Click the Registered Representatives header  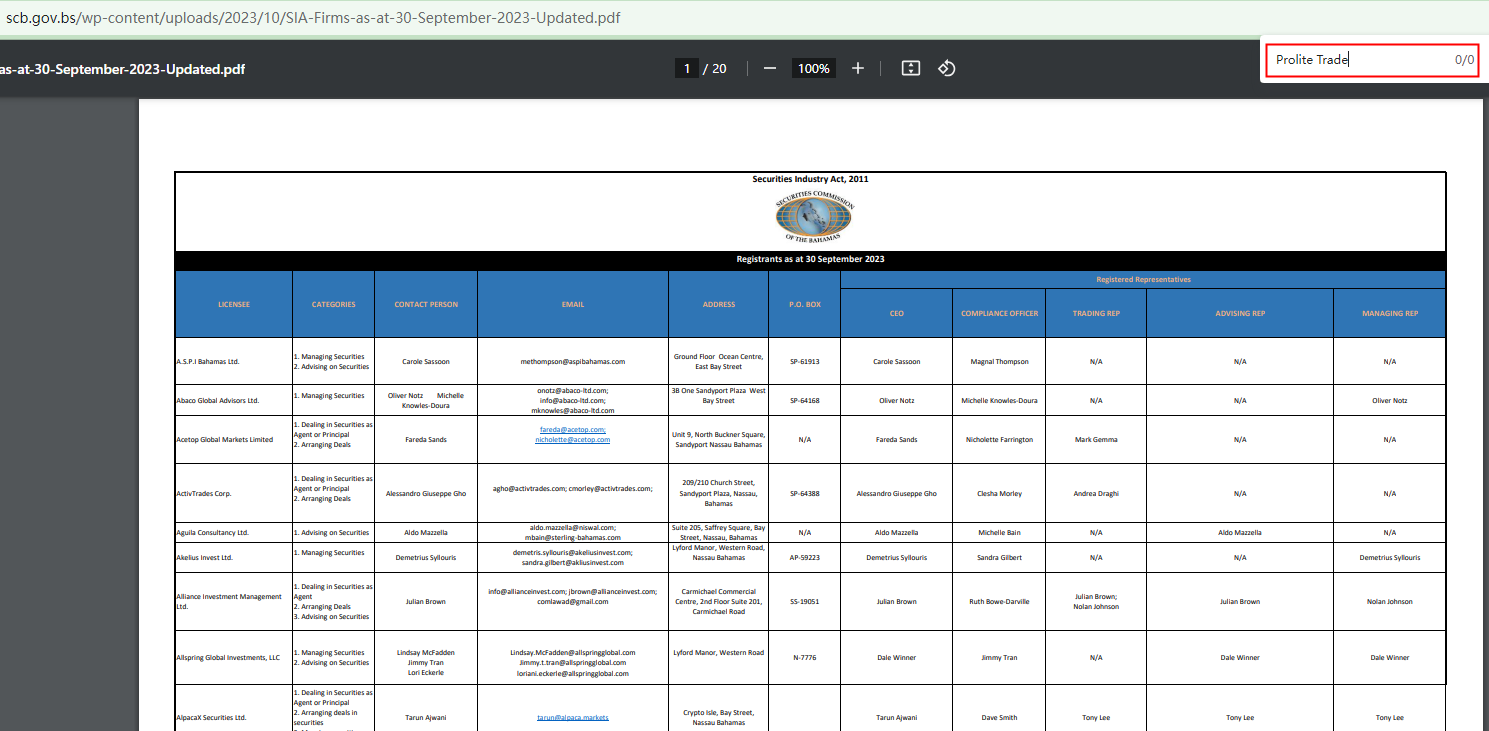point(1143,279)
